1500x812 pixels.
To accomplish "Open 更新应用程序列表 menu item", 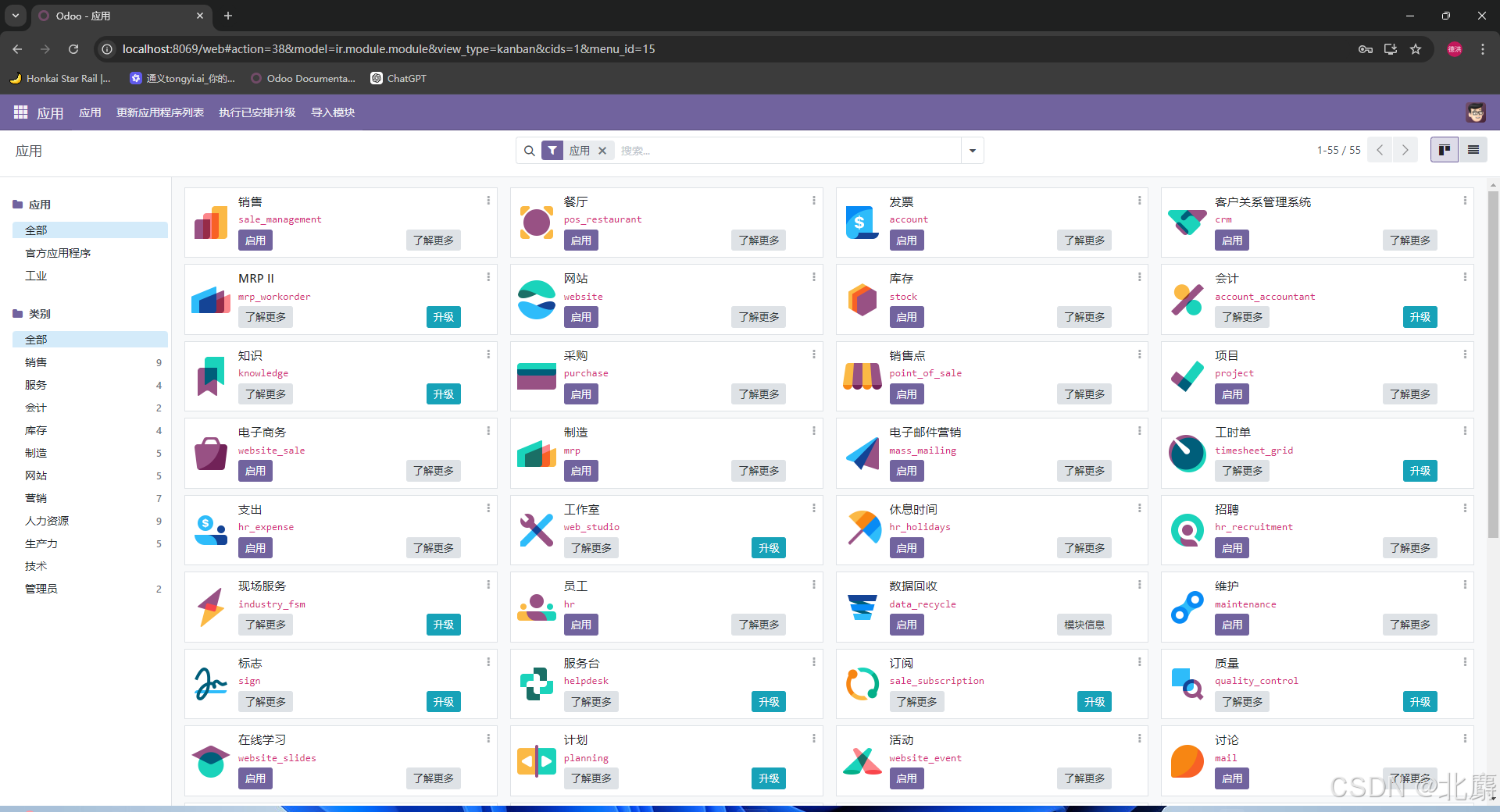I will click(160, 112).
